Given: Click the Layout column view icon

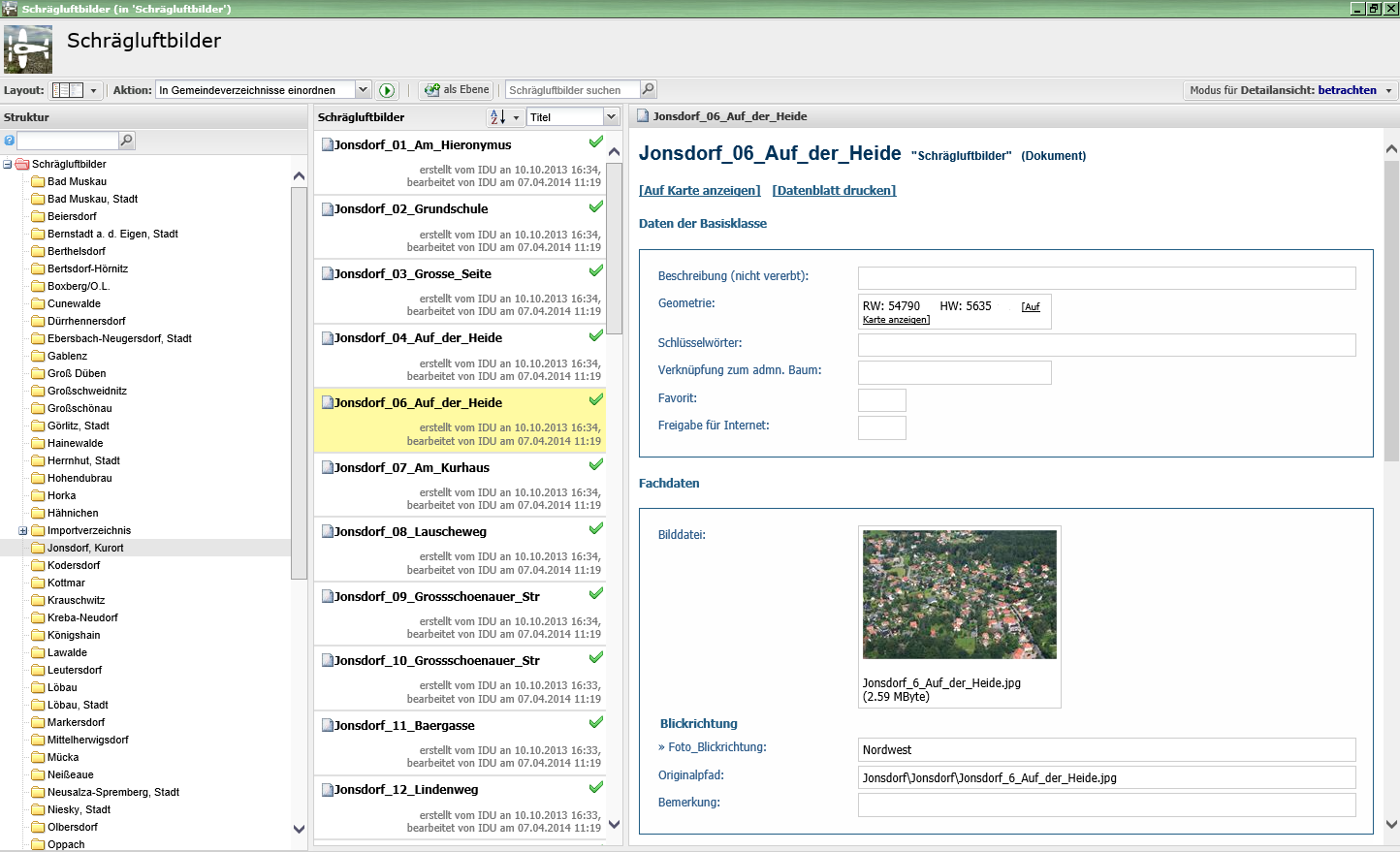Looking at the screenshot, I should click(x=67, y=90).
